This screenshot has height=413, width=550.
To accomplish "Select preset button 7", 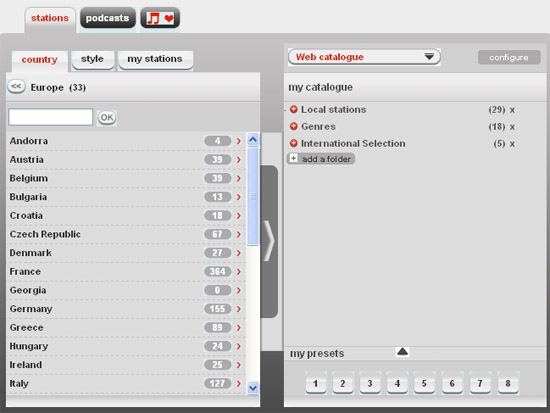I will coord(480,383).
